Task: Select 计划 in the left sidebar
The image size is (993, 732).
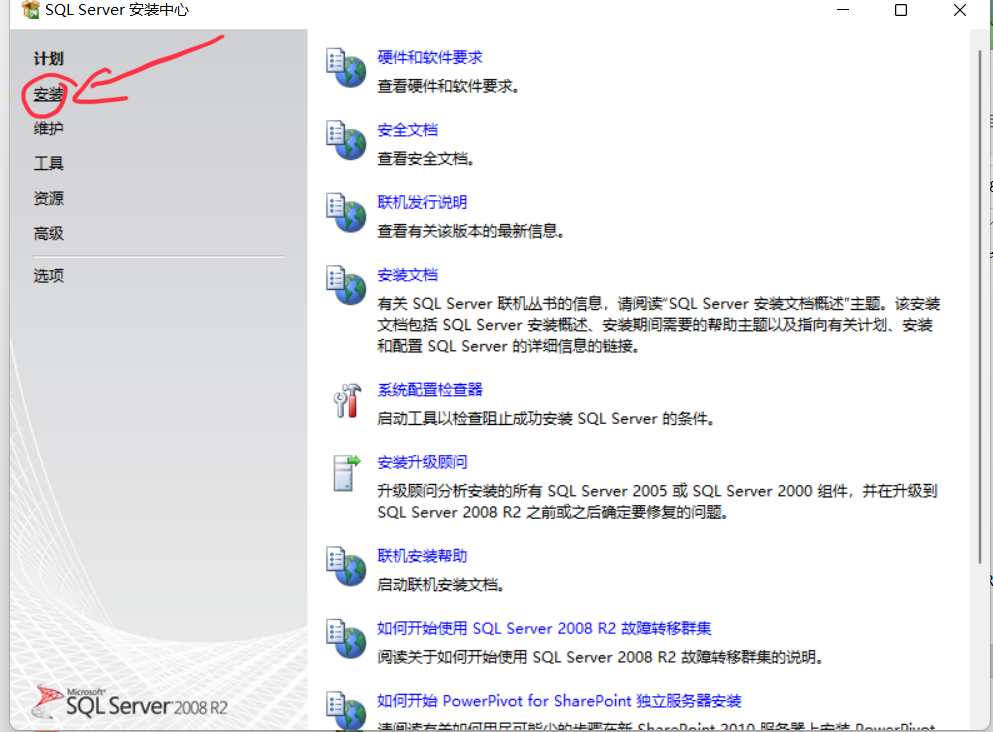Action: tap(49, 59)
